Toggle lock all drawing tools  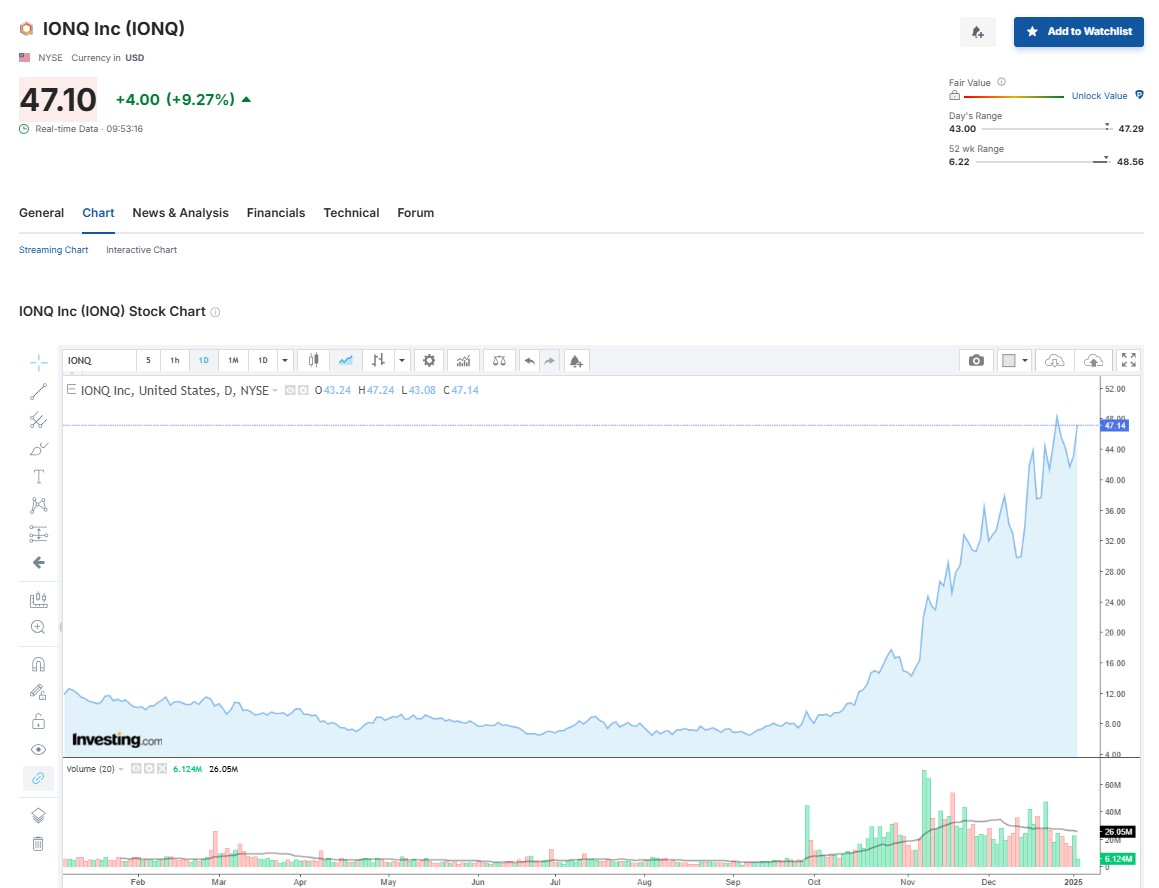tap(38, 721)
